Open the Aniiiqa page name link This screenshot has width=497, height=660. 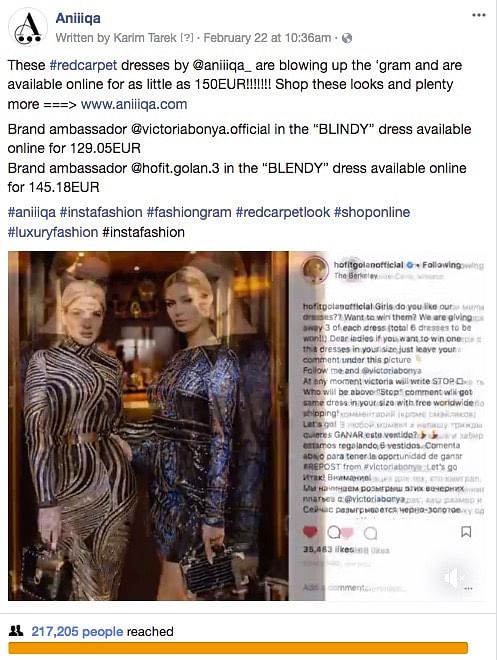[78, 18]
